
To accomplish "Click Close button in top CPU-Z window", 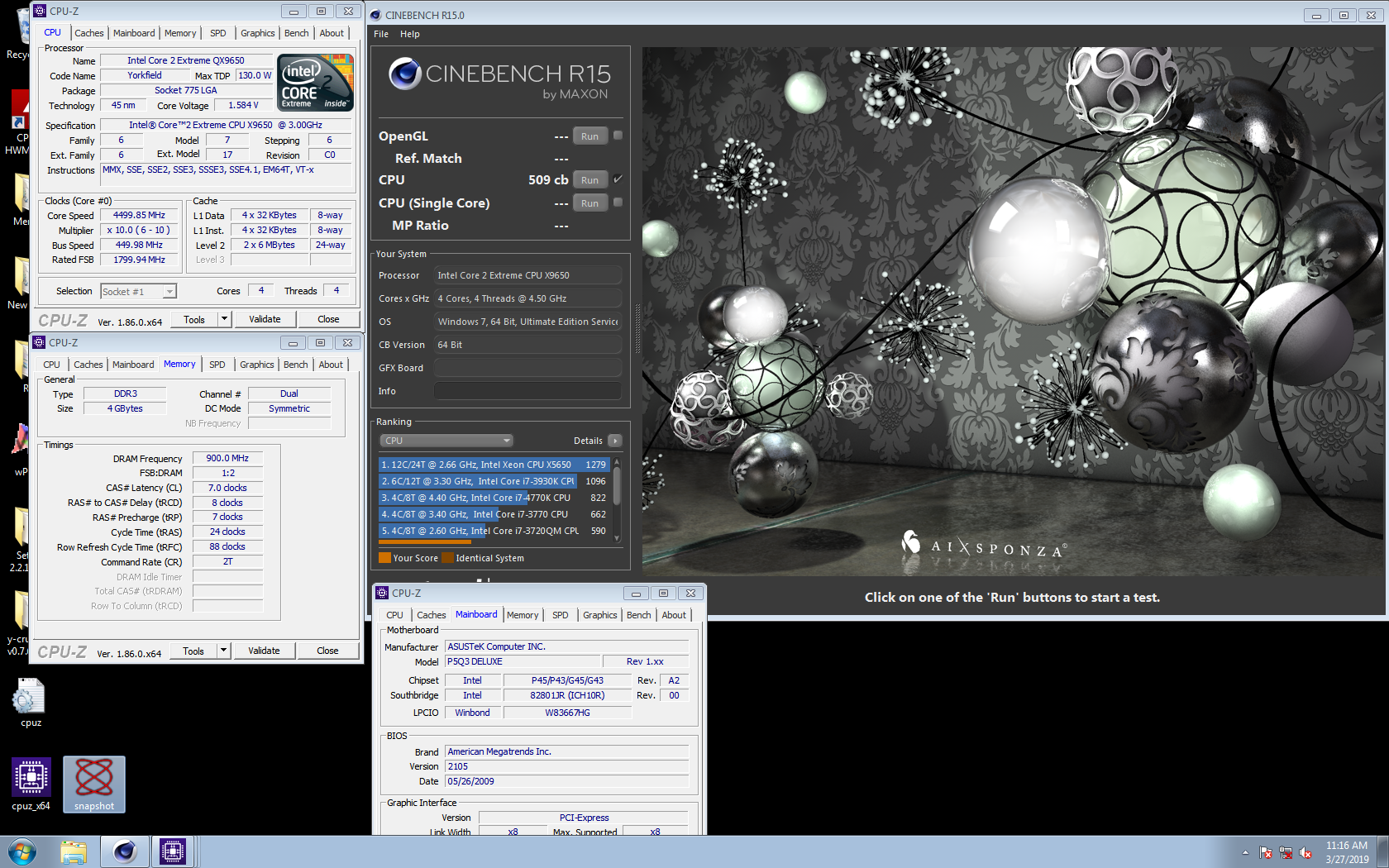I will (328, 319).
